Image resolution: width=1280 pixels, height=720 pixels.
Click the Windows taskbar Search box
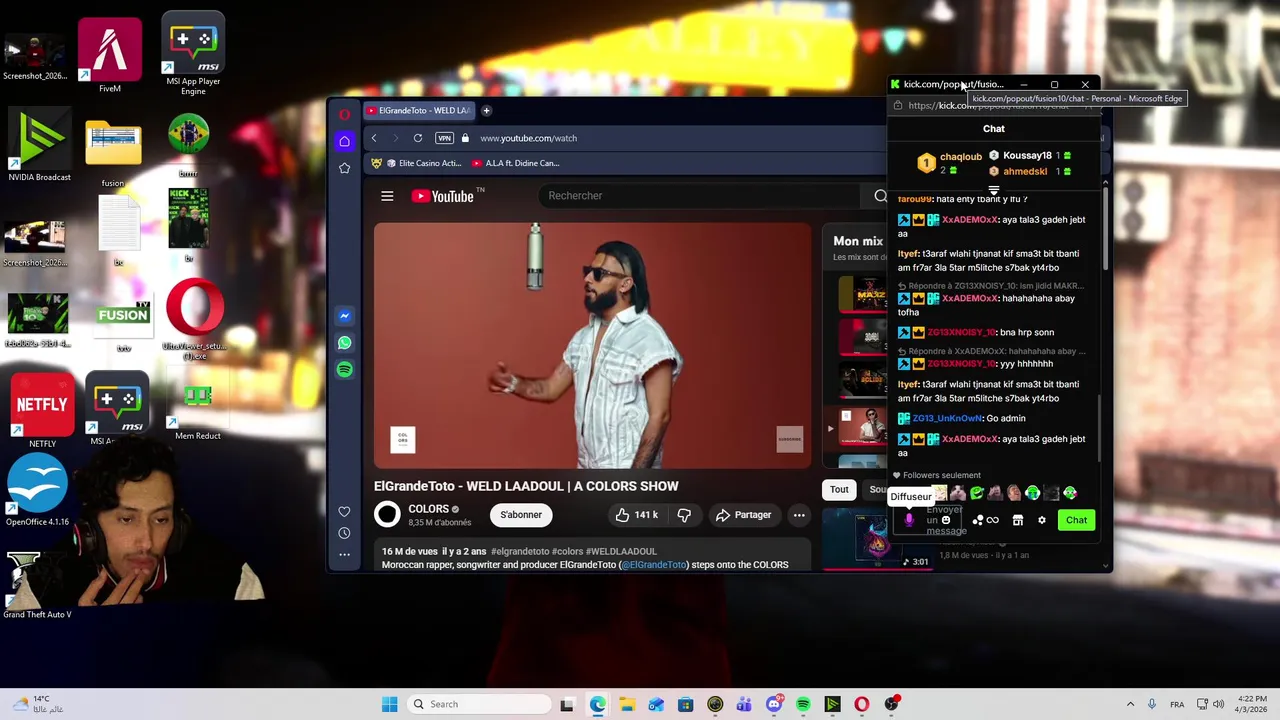coord(477,704)
